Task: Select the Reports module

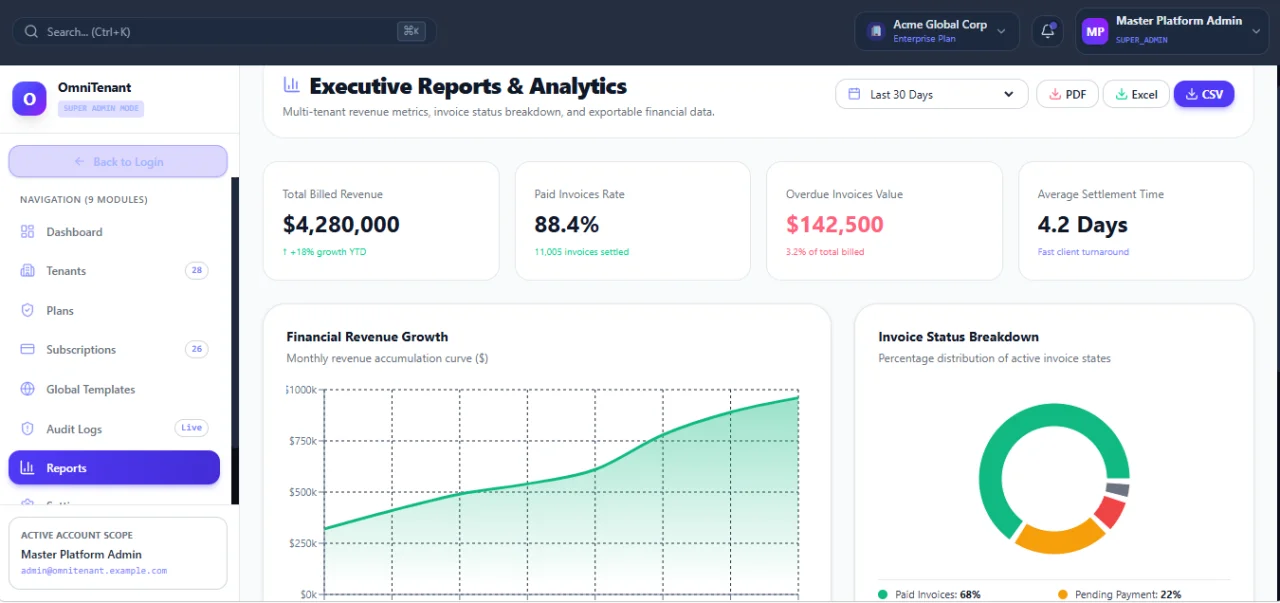Action: coord(114,468)
